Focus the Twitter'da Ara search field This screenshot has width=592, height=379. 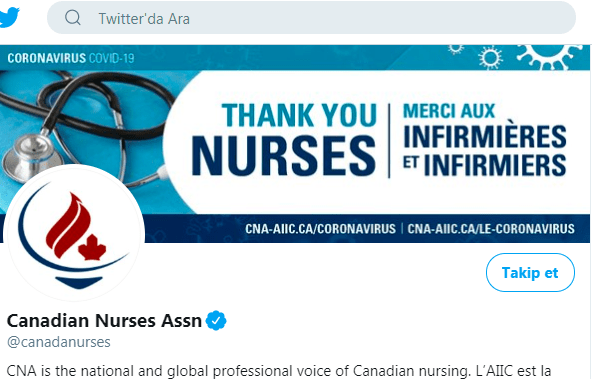pyautogui.click(x=311, y=17)
